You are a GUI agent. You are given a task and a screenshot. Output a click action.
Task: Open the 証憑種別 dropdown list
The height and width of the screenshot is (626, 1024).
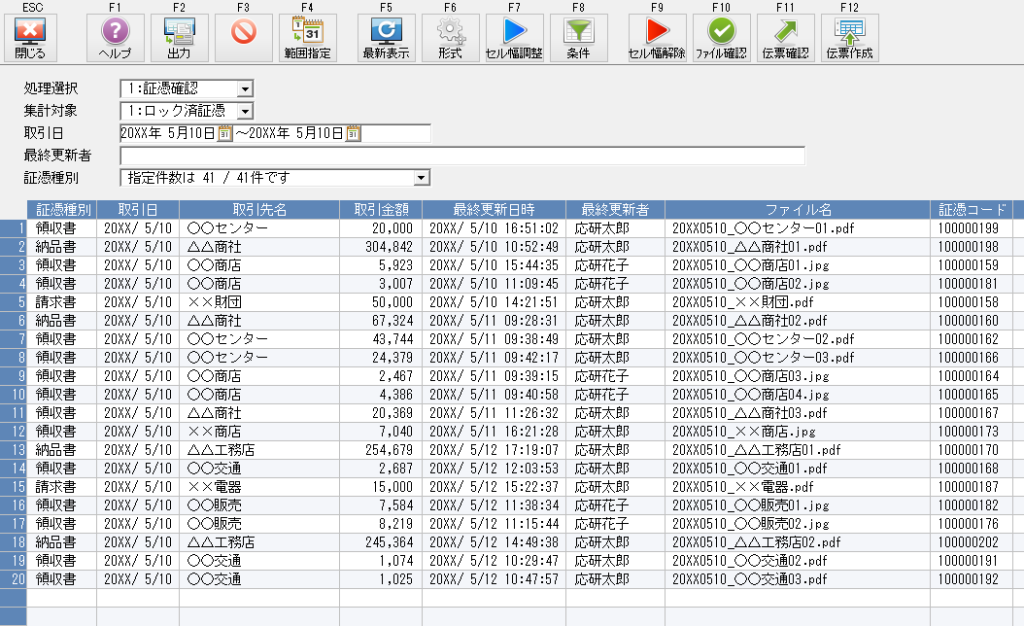421,177
